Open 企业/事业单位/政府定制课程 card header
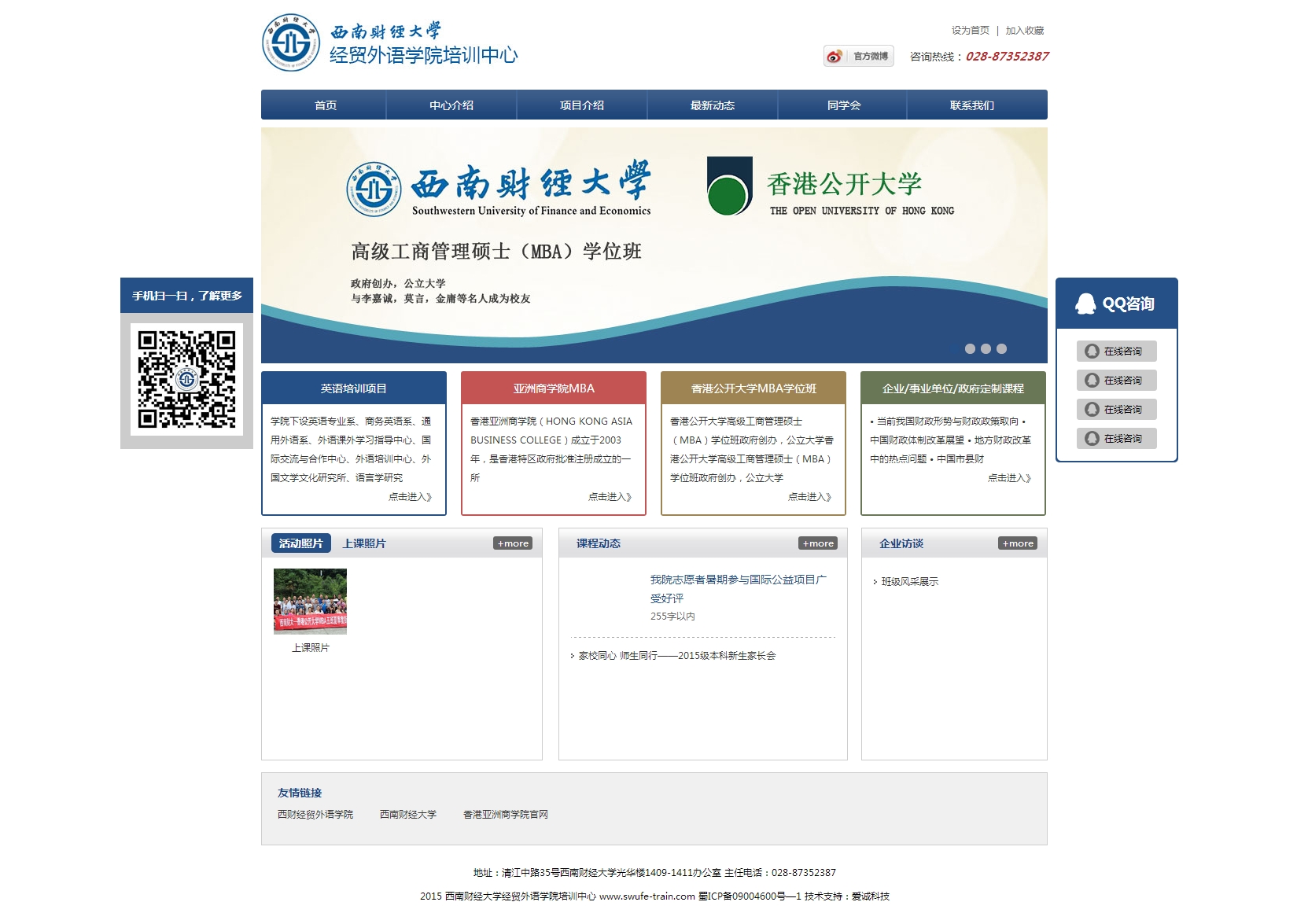 (x=953, y=388)
